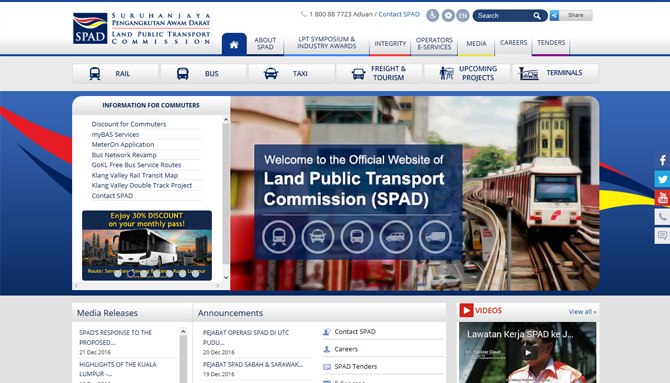Click the red Videos play icon
Image resolution: width=670 pixels, height=383 pixels.
(466, 310)
